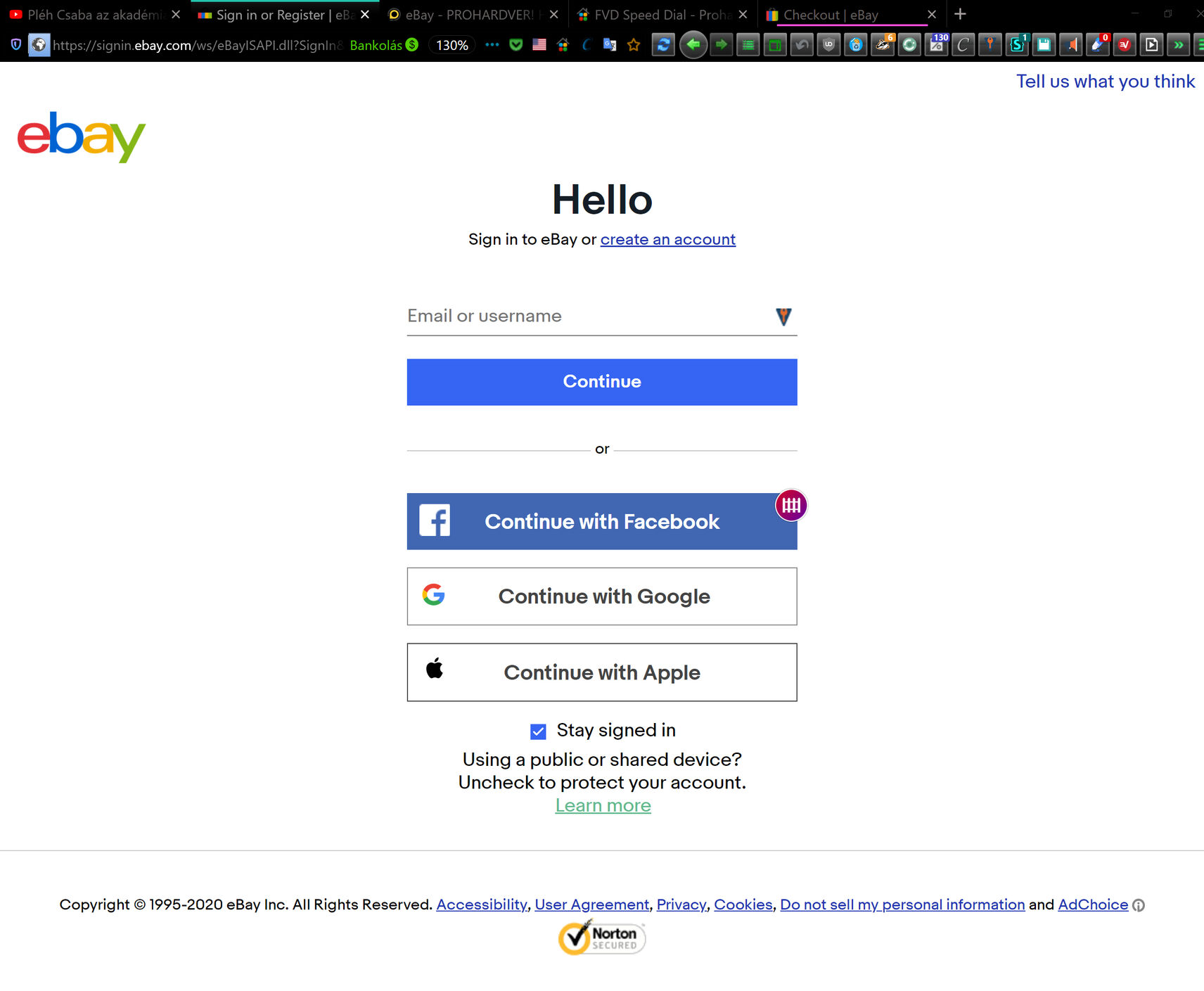Screen dimensions: 1204x991
Task: Go forward with the green right arrow
Action: (722, 45)
